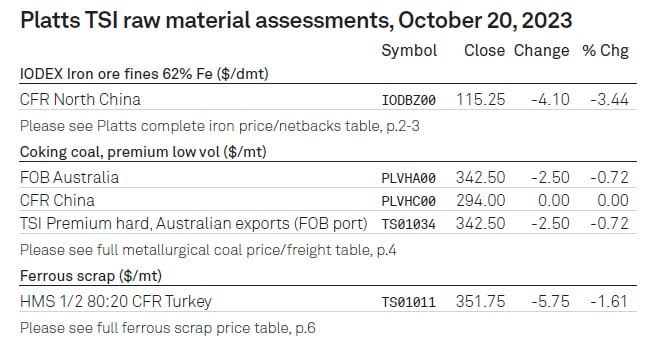Open the metallurgical coal price/freight table reference p.4
Image resolution: width=663 pixels, height=361 pixels.
tap(208, 250)
